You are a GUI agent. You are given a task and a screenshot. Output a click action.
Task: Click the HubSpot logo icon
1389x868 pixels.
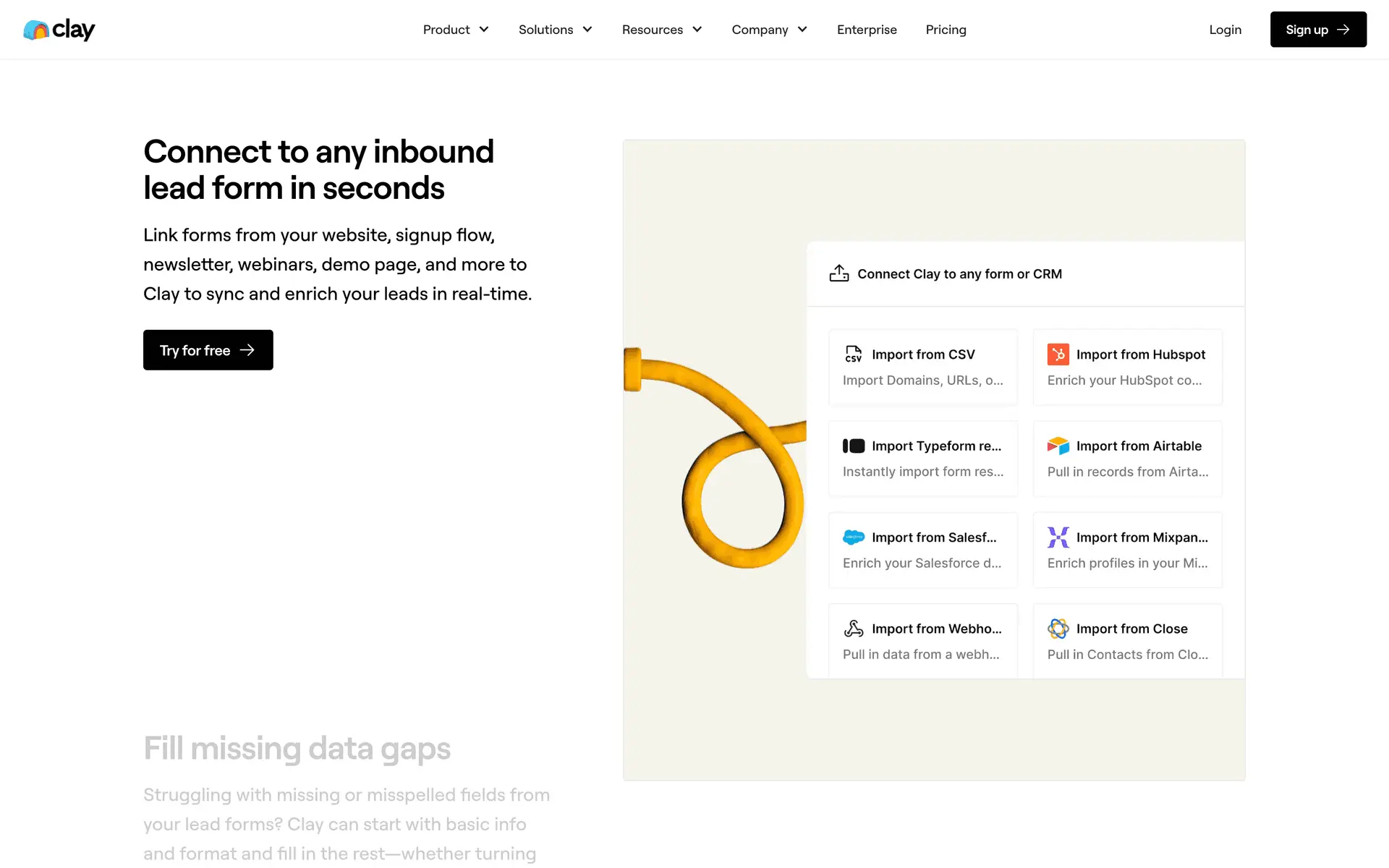1058,354
